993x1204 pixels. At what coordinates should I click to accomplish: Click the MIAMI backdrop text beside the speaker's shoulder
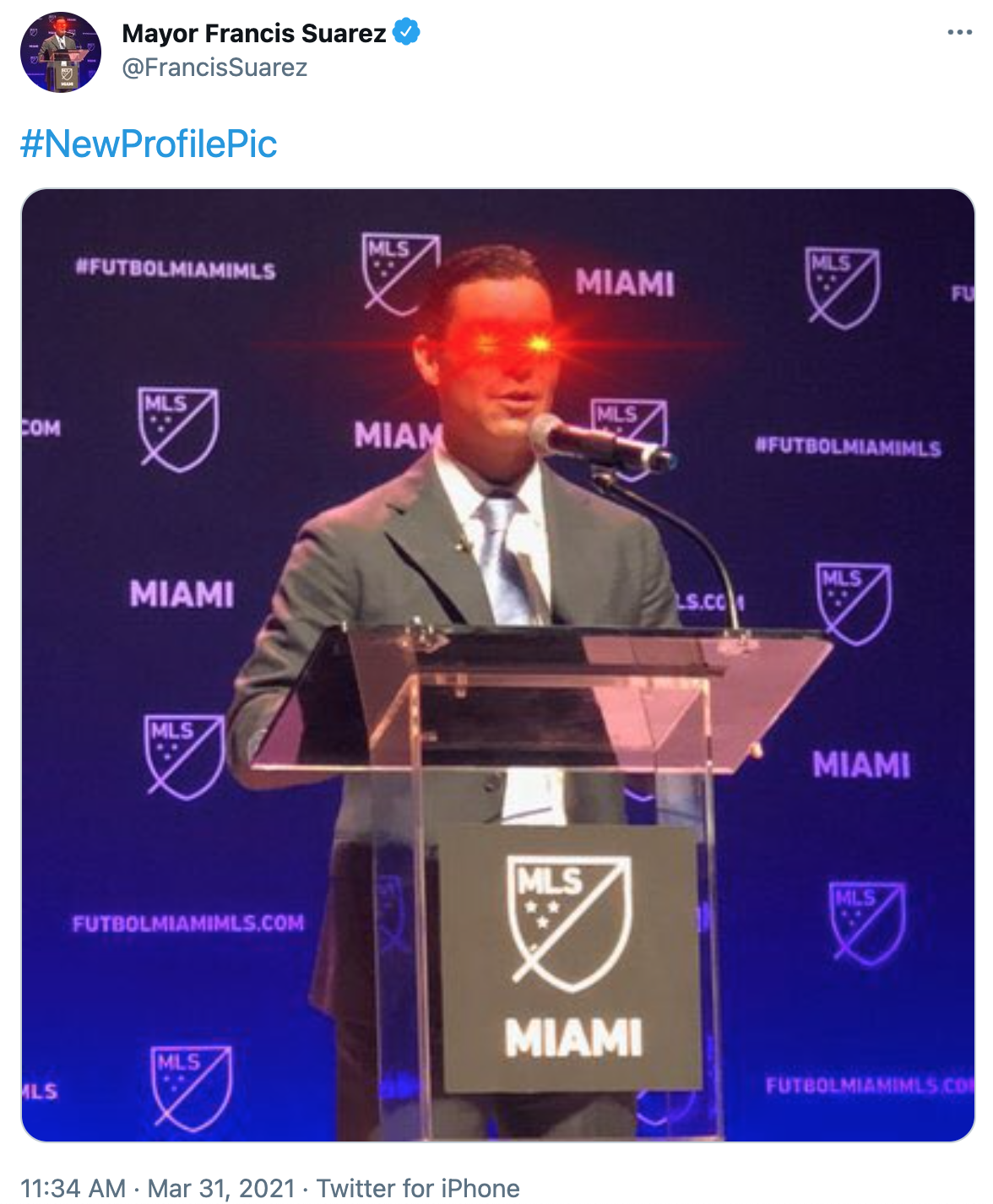pyautogui.click(x=182, y=594)
